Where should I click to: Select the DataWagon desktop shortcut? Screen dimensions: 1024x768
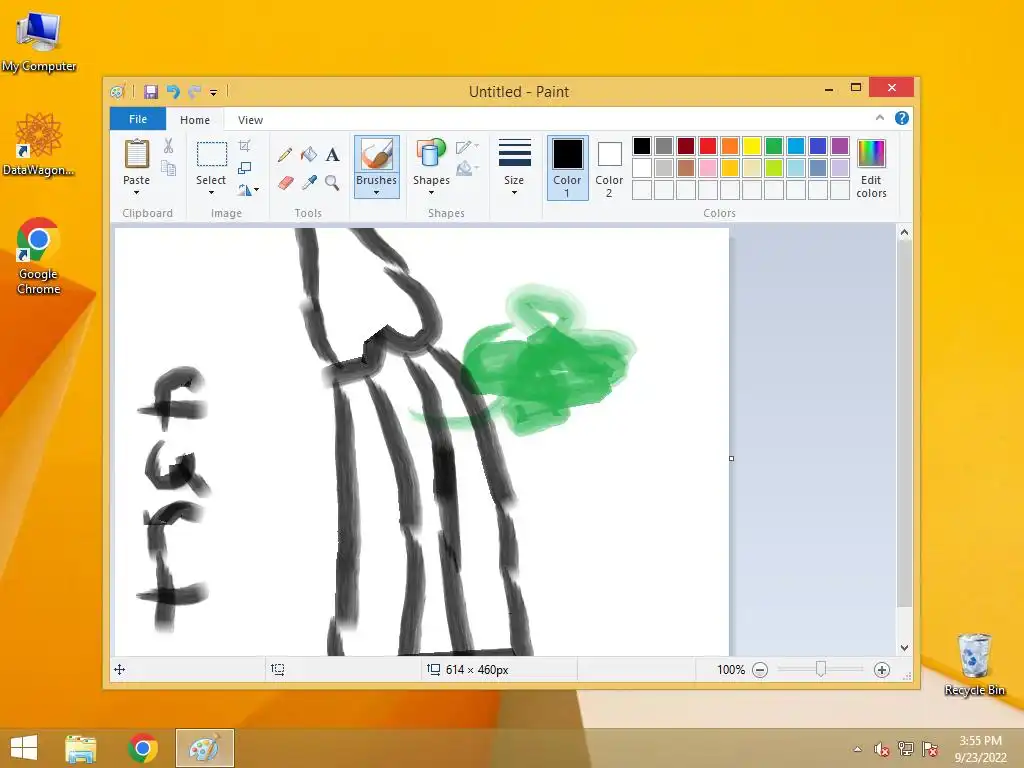coord(39,145)
